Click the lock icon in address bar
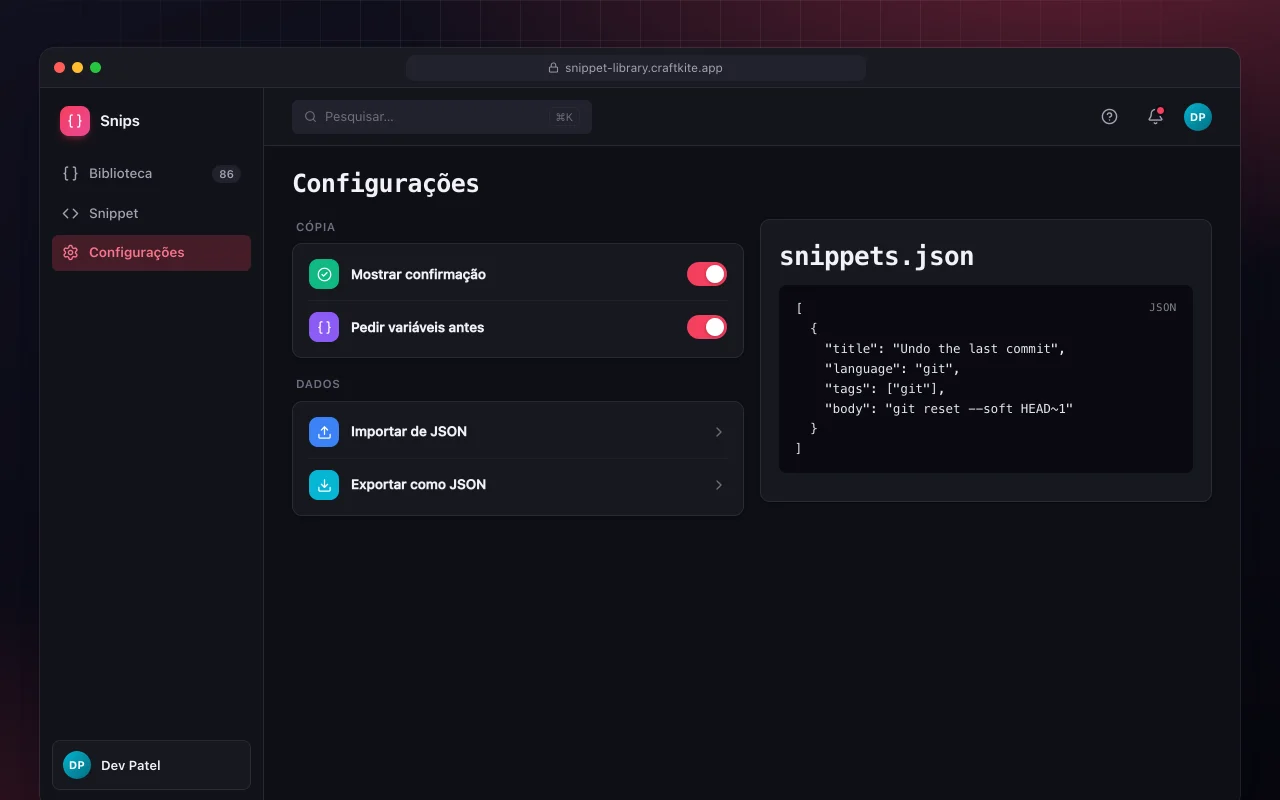This screenshot has height=800, width=1280. [553, 68]
